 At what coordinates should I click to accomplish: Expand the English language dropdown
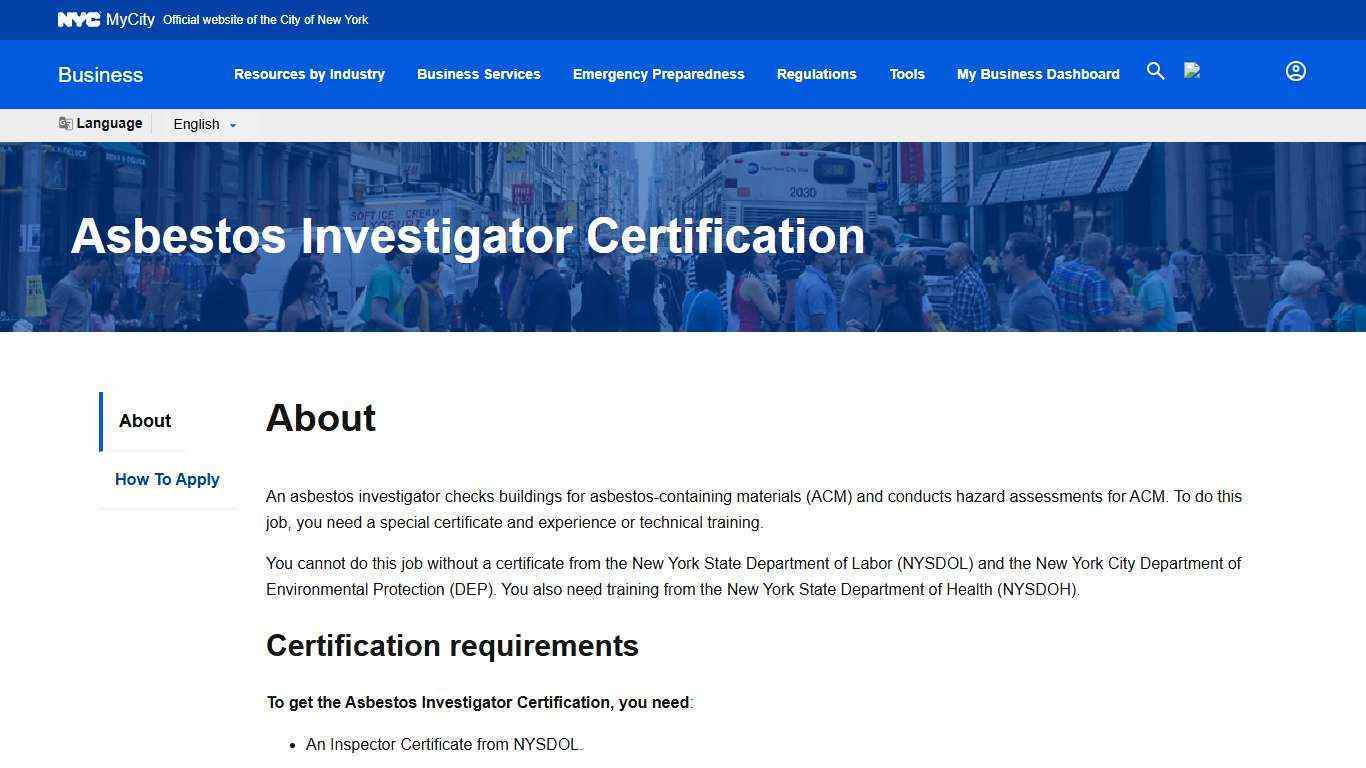pyautogui.click(x=196, y=124)
